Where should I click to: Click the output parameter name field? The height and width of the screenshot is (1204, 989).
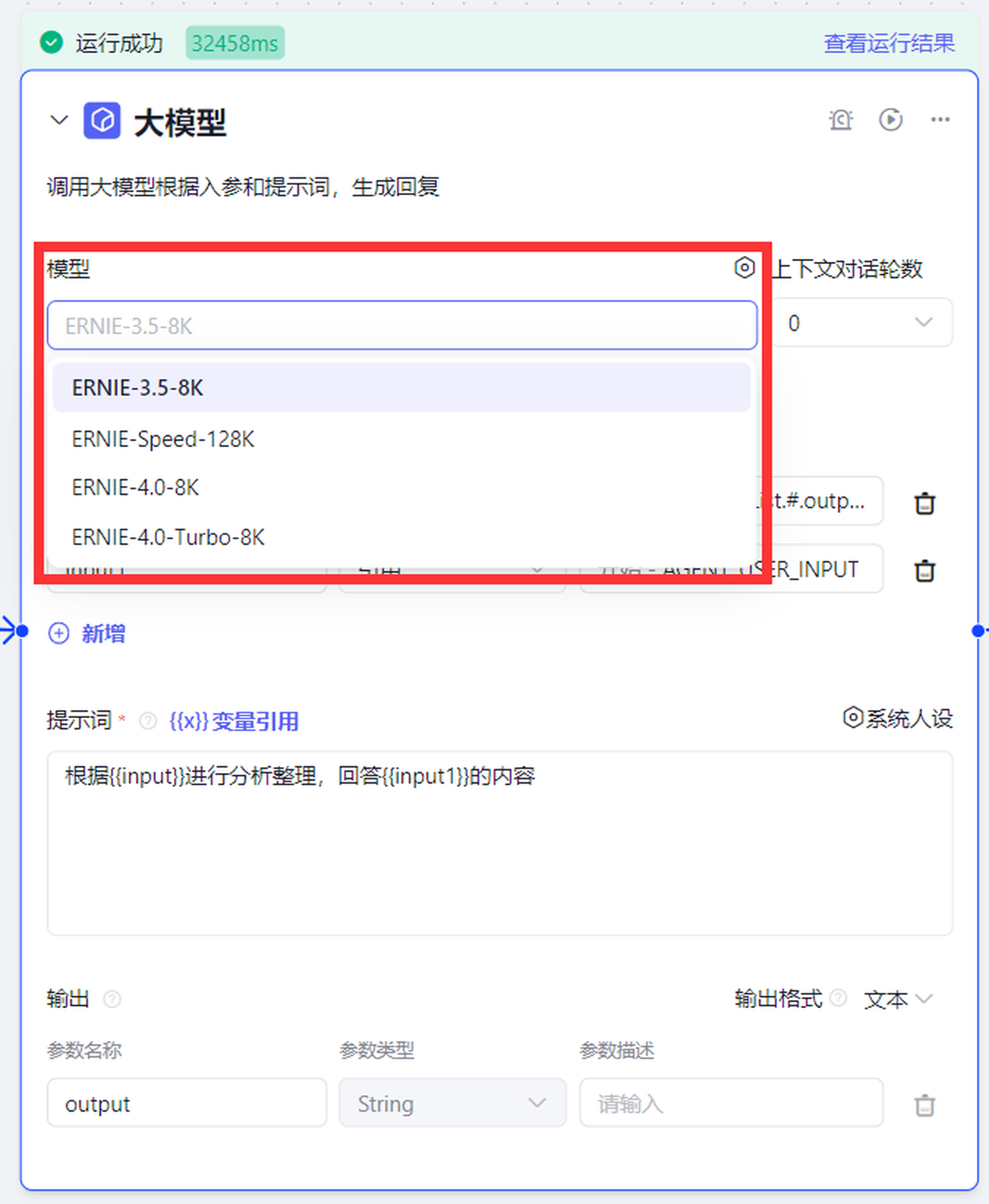187,1103
